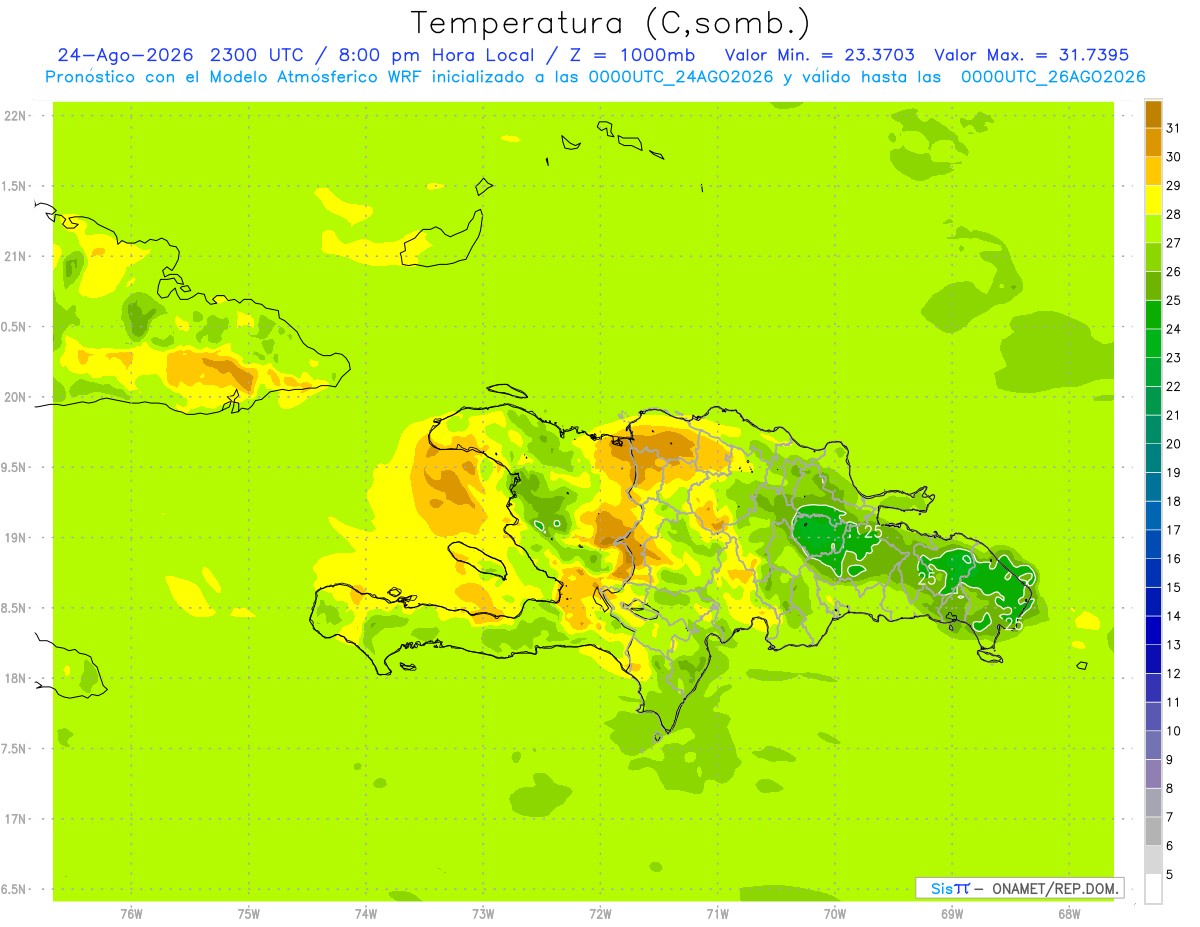This screenshot has height=927, width=1200.
Task: Click the longitude label "68W"
Action: click(1069, 913)
